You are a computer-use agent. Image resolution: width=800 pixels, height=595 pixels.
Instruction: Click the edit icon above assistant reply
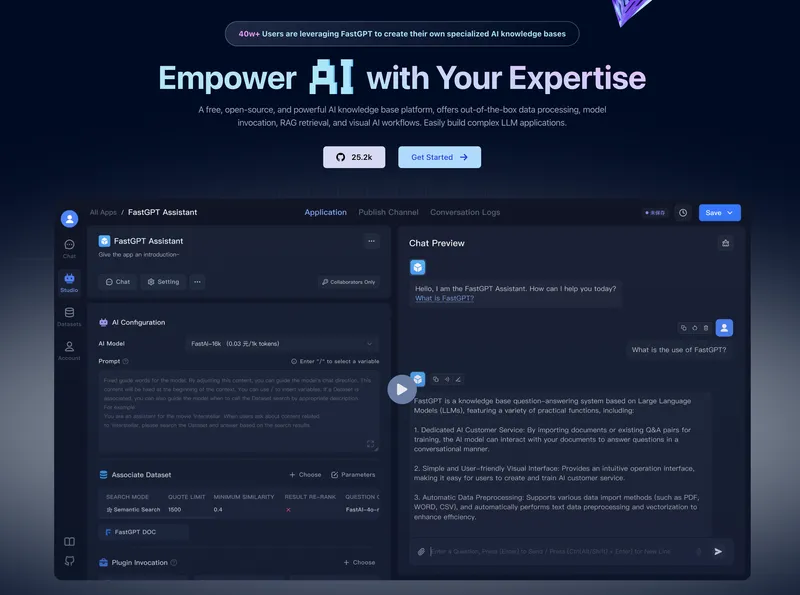tap(458, 379)
